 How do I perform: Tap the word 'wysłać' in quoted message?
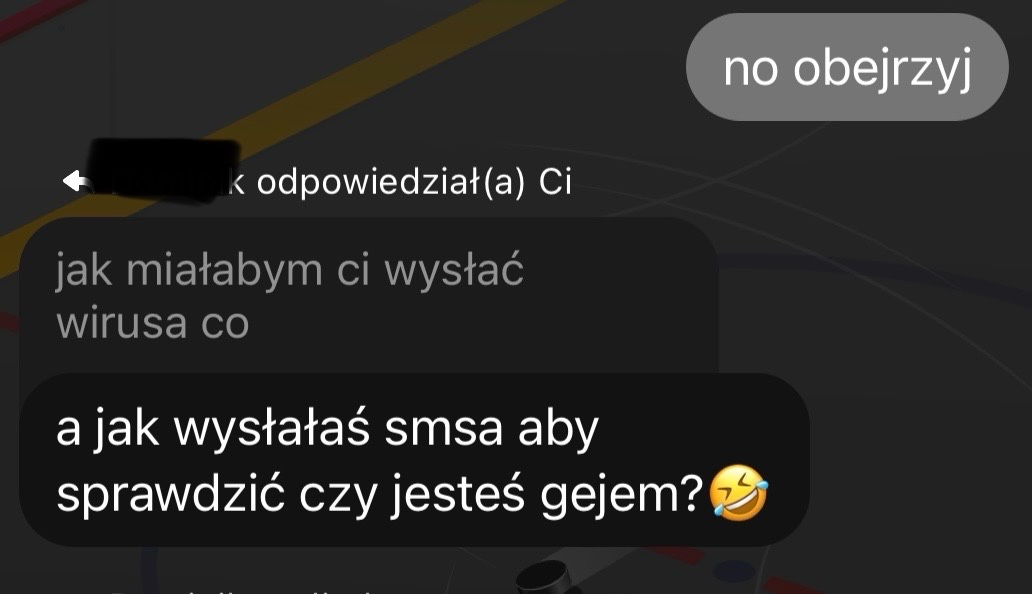[453, 272]
